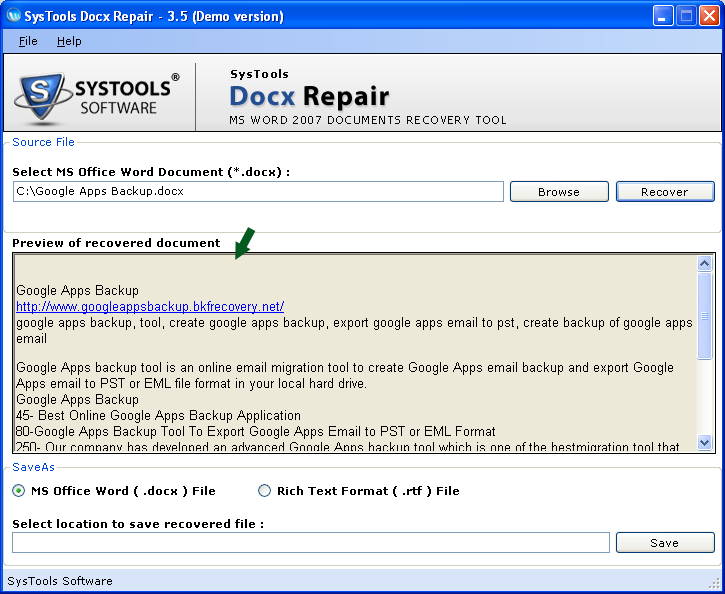Screen dimensions: 725x594
Task: Click the preview vertical scrollbar thumb
Action: (x=704, y=316)
